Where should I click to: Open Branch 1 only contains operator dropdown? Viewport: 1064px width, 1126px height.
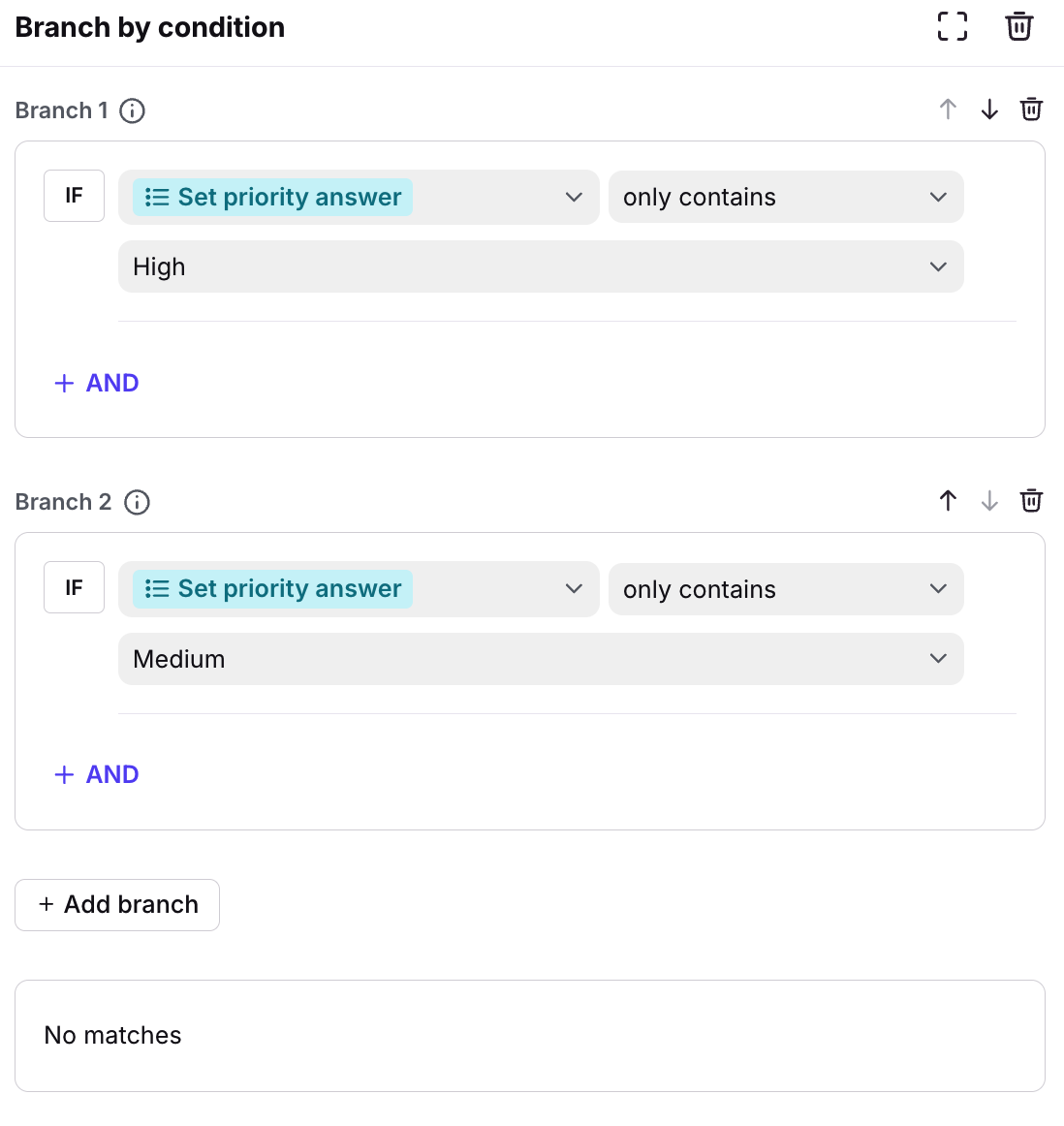tap(785, 198)
